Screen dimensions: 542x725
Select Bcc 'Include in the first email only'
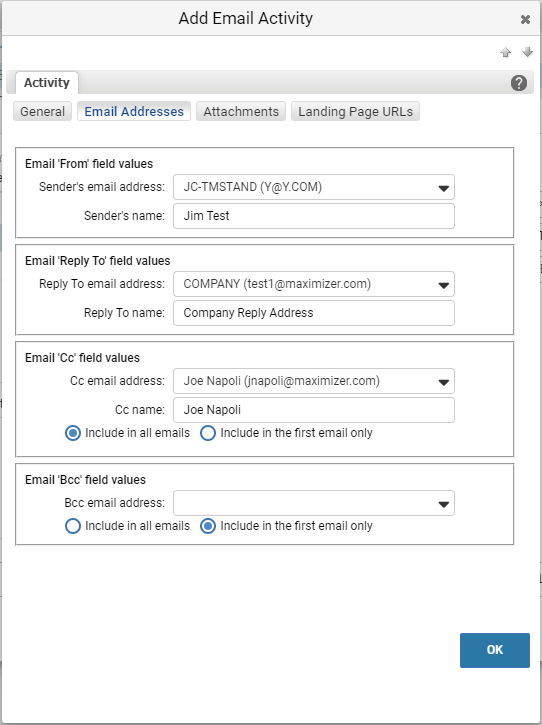click(208, 526)
